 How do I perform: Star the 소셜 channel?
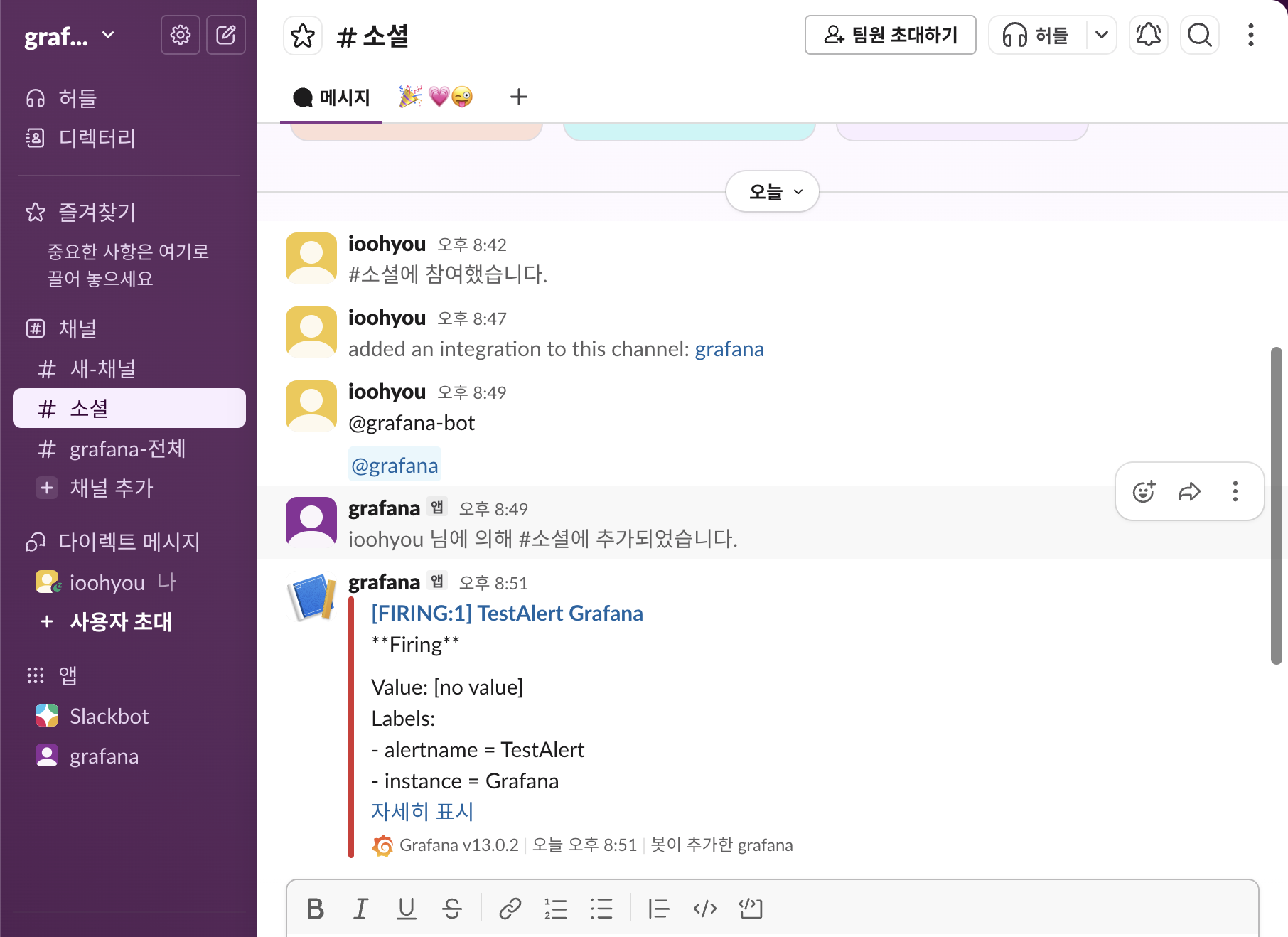point(303,36)
